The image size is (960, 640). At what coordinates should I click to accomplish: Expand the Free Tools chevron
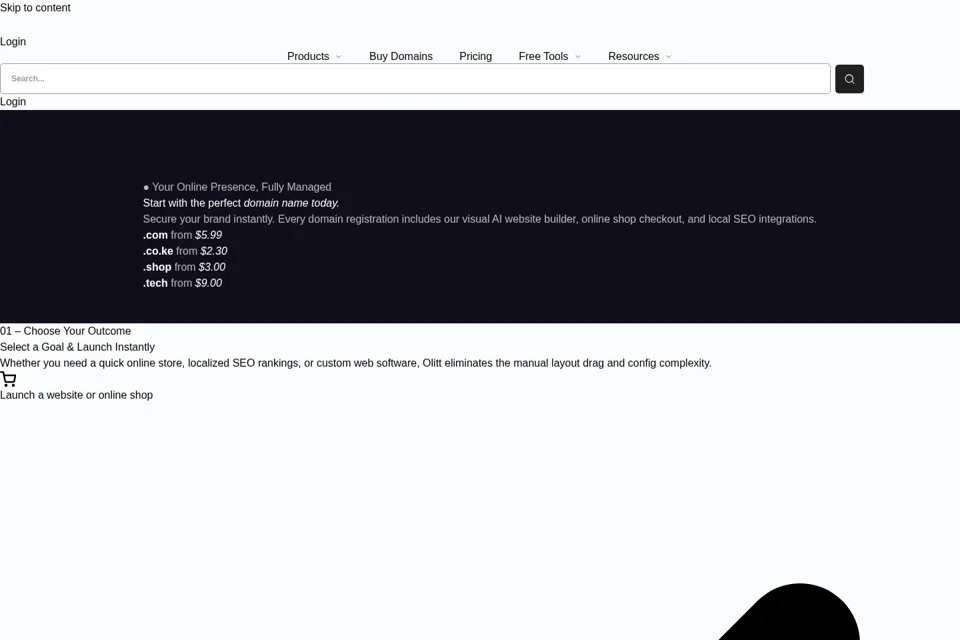click(x=577, y=56)
